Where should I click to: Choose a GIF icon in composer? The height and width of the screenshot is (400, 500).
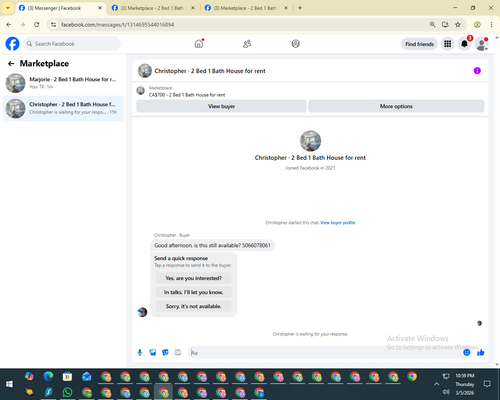(x=178, y=352)
